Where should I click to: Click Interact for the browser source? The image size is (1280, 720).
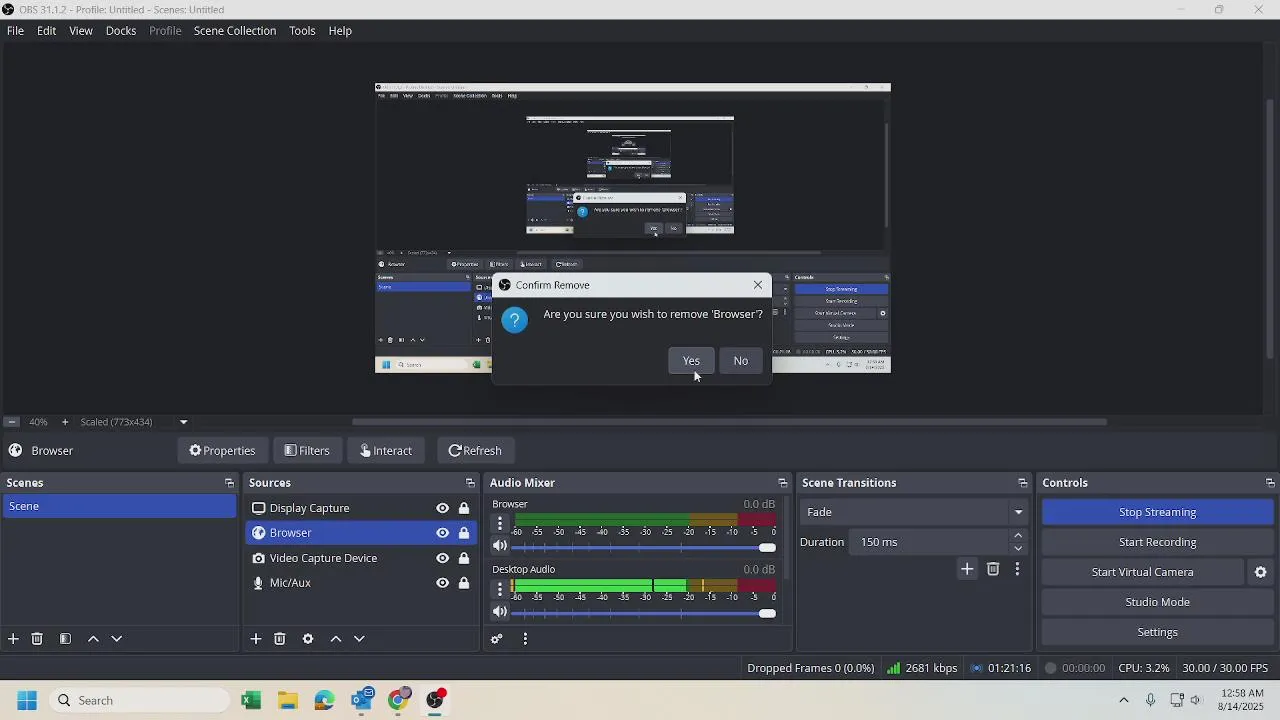pyautogui.click(x=386, y=451)
